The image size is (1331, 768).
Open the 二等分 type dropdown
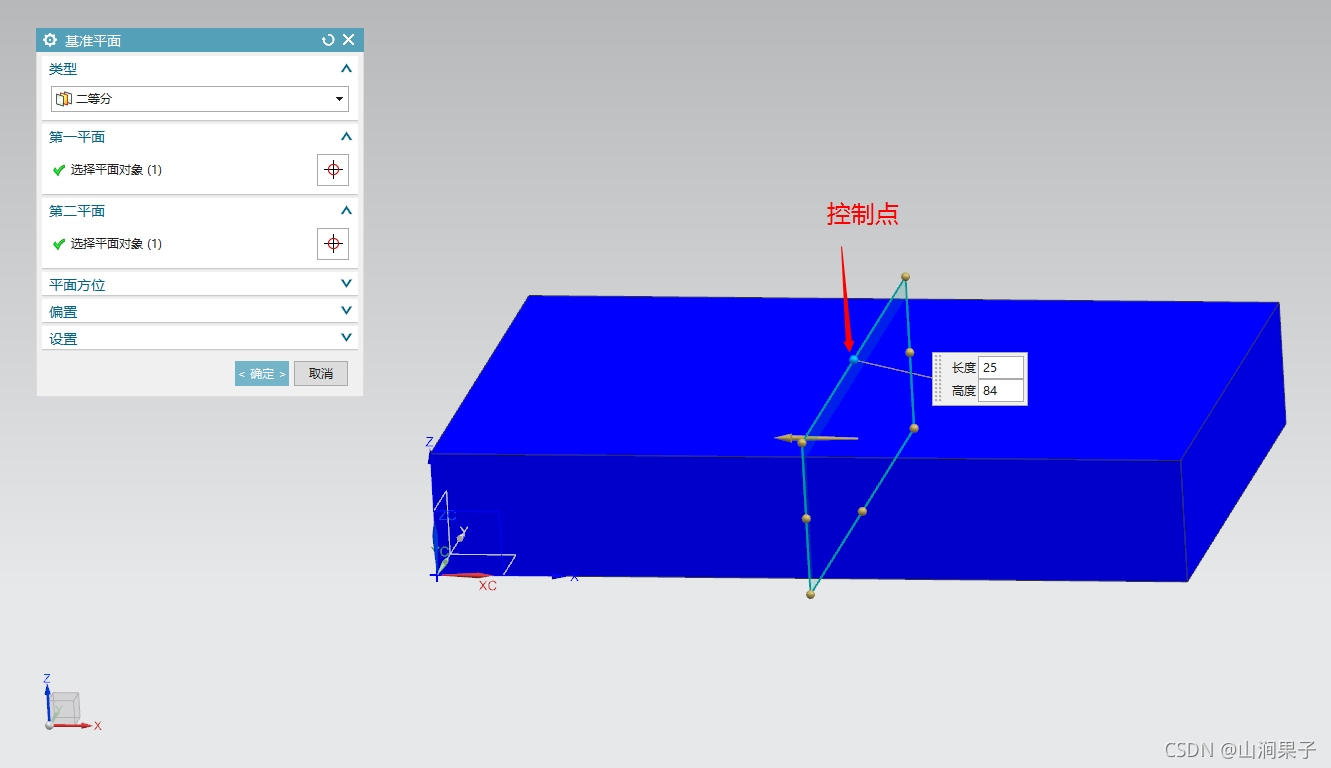[200, 99]
